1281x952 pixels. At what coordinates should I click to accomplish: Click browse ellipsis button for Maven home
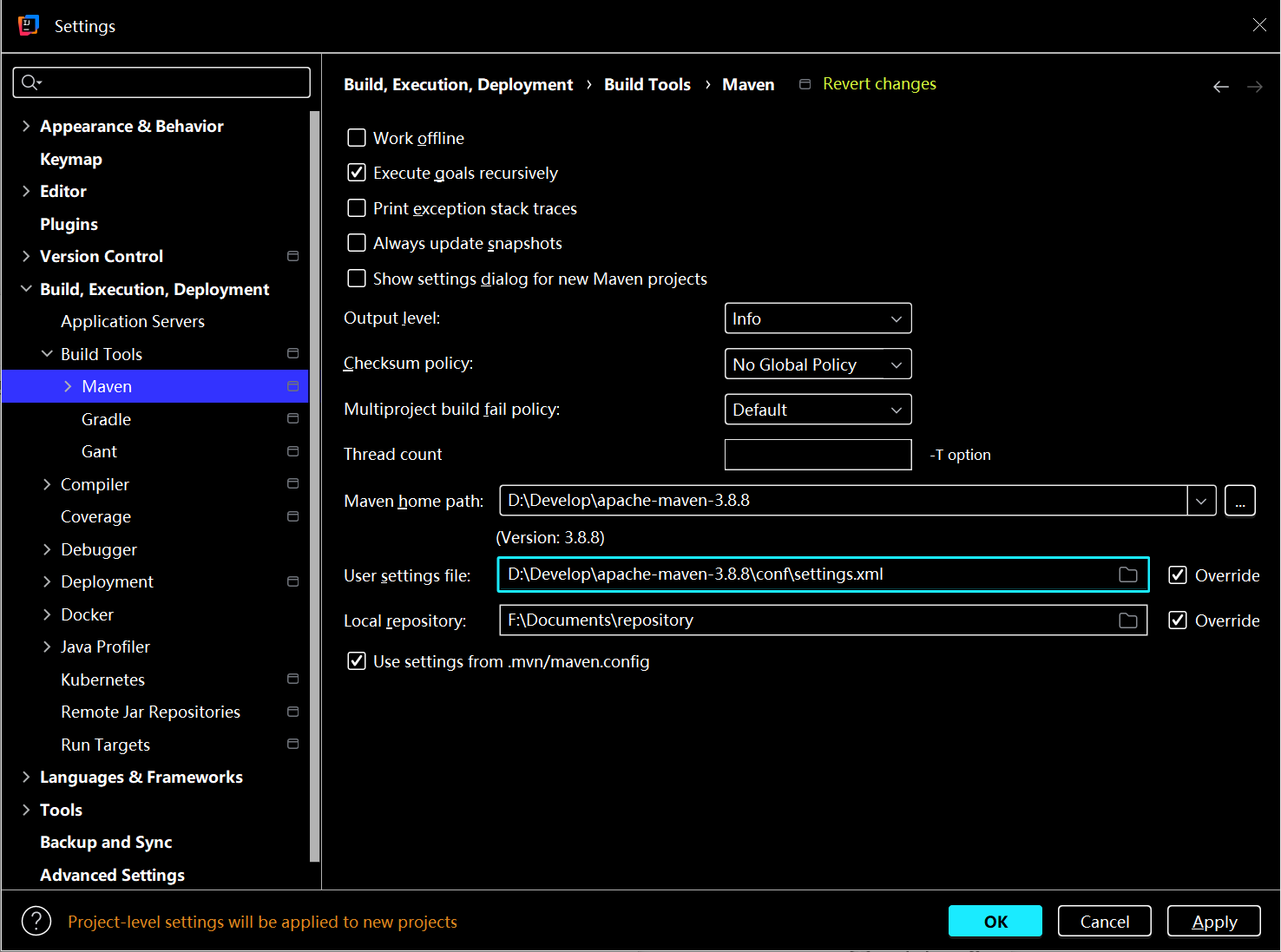[1239, 501]
